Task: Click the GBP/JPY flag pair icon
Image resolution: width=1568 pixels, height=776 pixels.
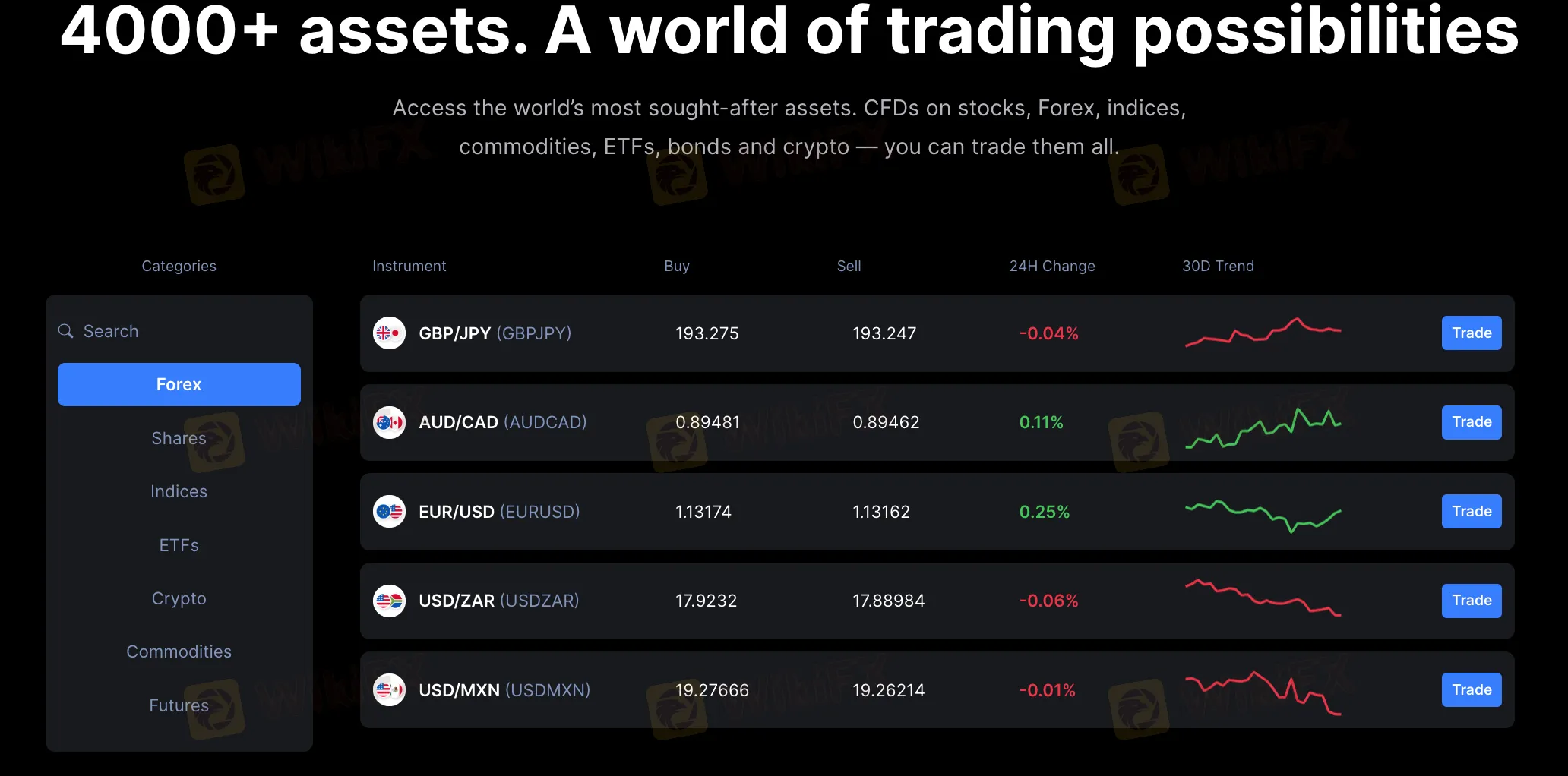Action: (389, 333)
